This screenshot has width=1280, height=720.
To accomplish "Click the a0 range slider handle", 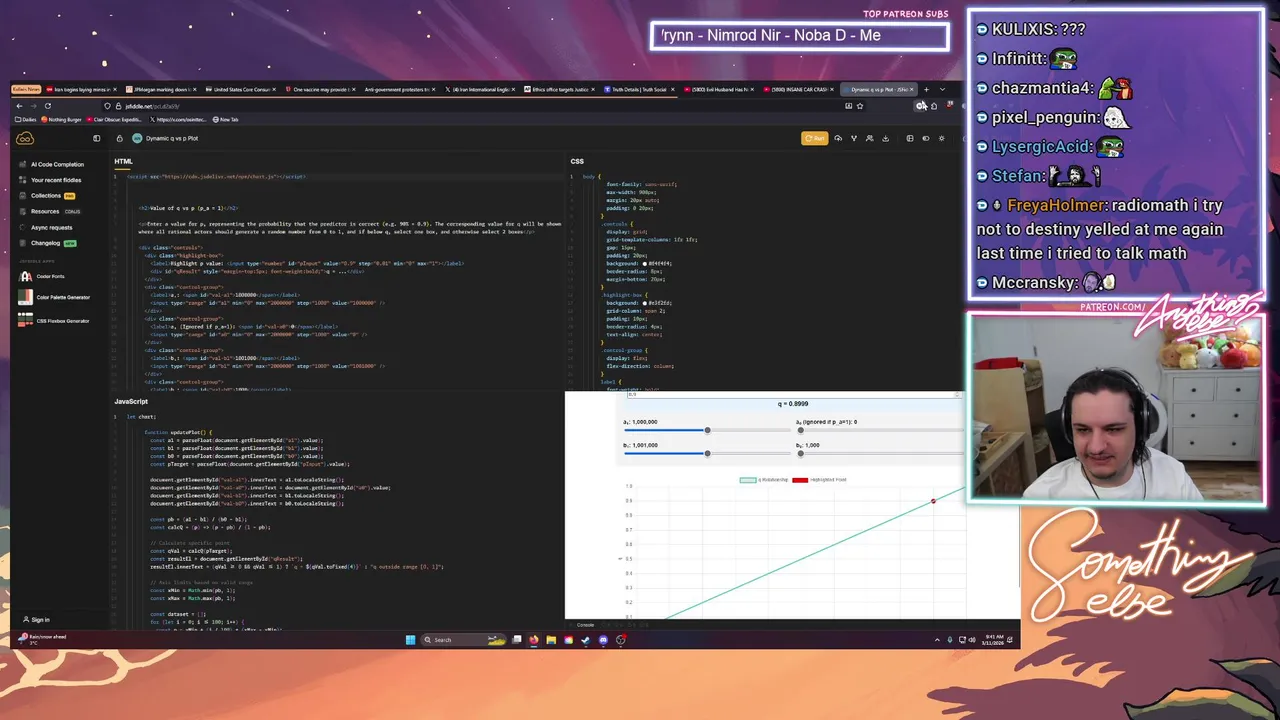I will coord(800,430).
